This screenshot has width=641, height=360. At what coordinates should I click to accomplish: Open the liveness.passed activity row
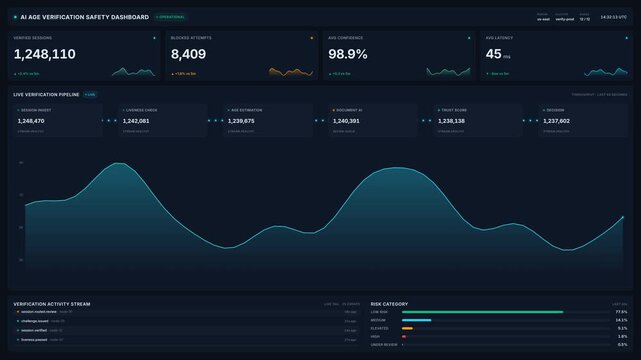tap(186, 340)
